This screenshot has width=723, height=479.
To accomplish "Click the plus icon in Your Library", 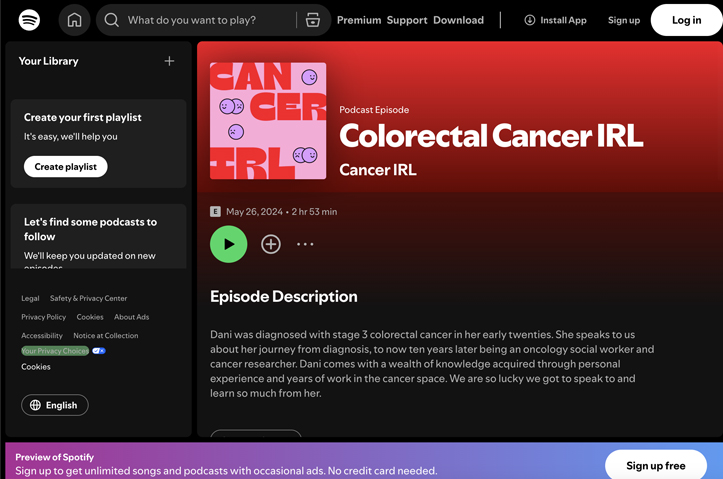I will coord(169,61).
